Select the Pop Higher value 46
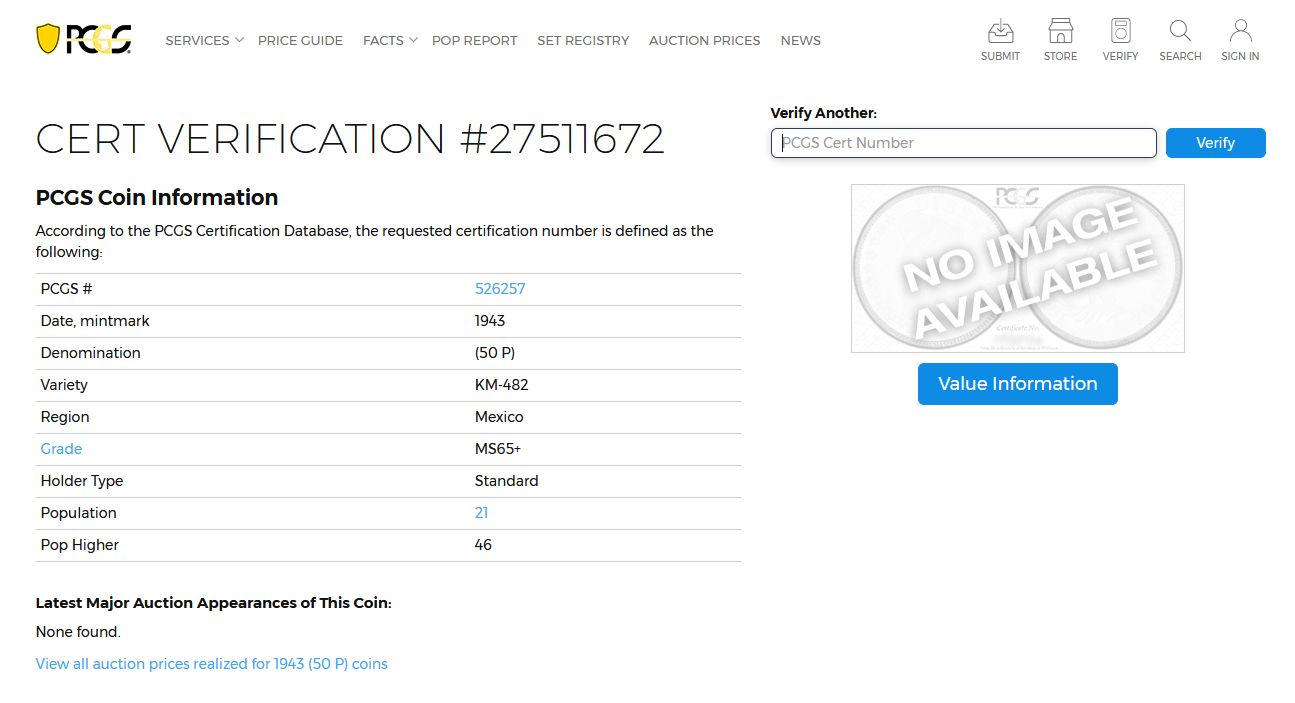 pos(483,545)
